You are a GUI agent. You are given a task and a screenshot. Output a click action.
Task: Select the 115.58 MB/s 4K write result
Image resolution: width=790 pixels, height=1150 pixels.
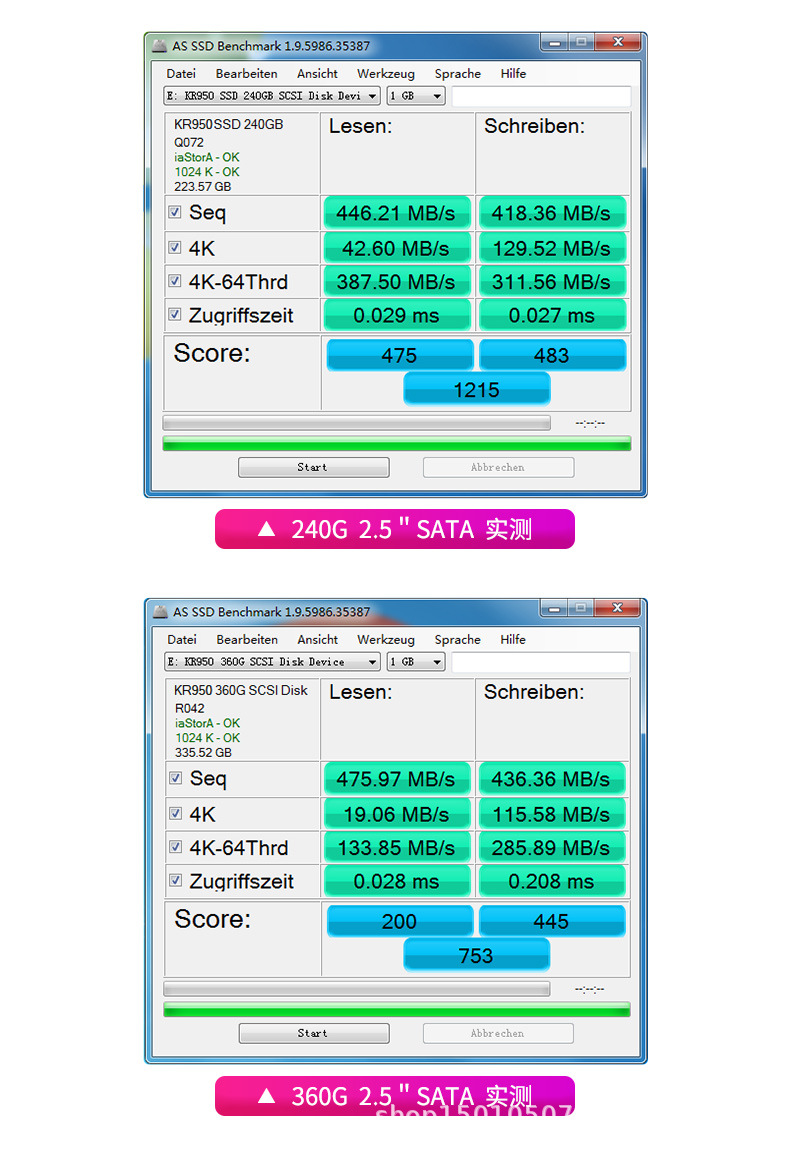552,814
